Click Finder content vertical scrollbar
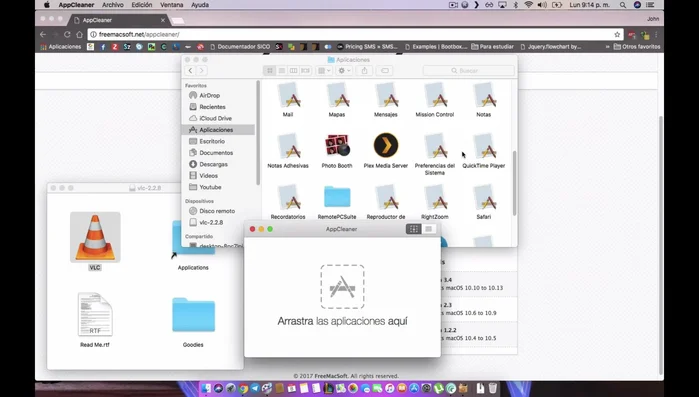Image resolution: width=699 pixels, height=397 pixels. coord(514,183)
